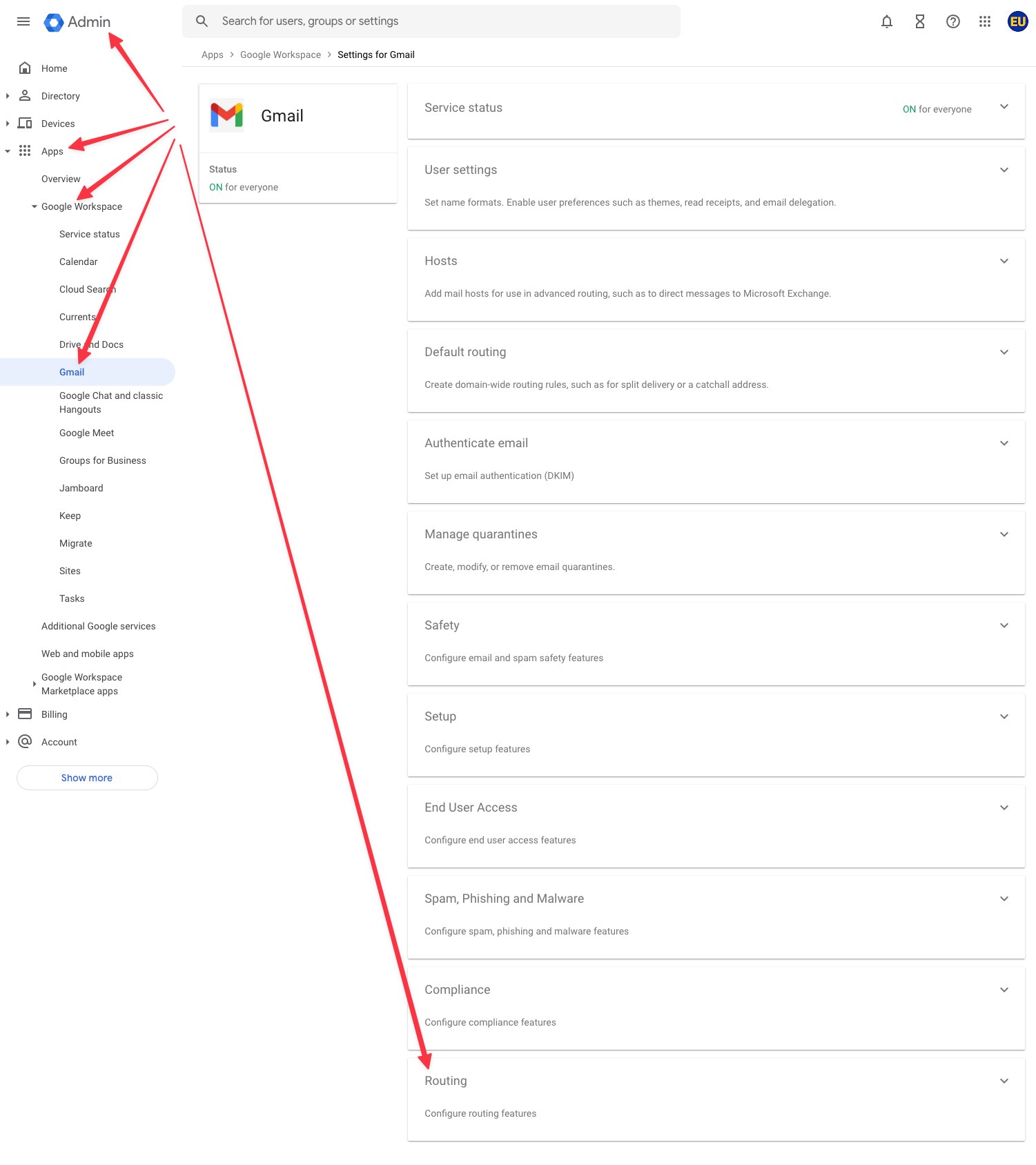Select Gmail in the sidebar

click(x=72, y=372)
